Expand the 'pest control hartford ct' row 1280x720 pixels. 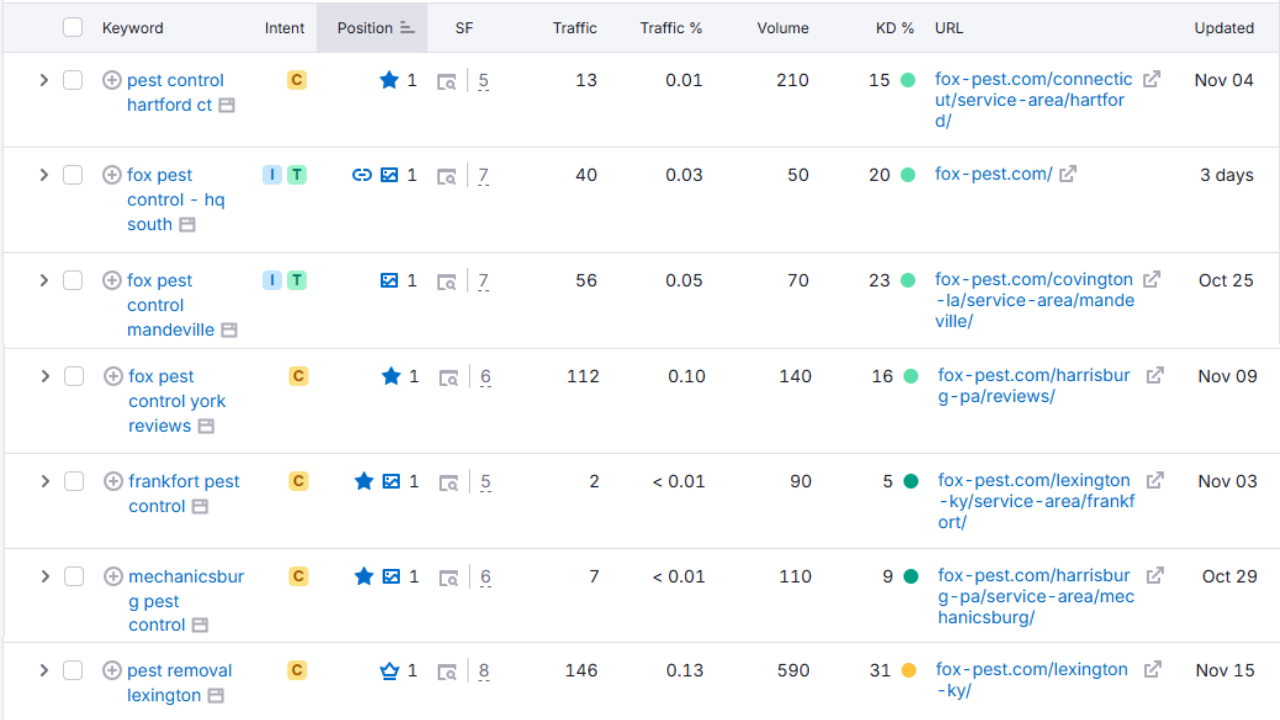click(x=44, y=80)
